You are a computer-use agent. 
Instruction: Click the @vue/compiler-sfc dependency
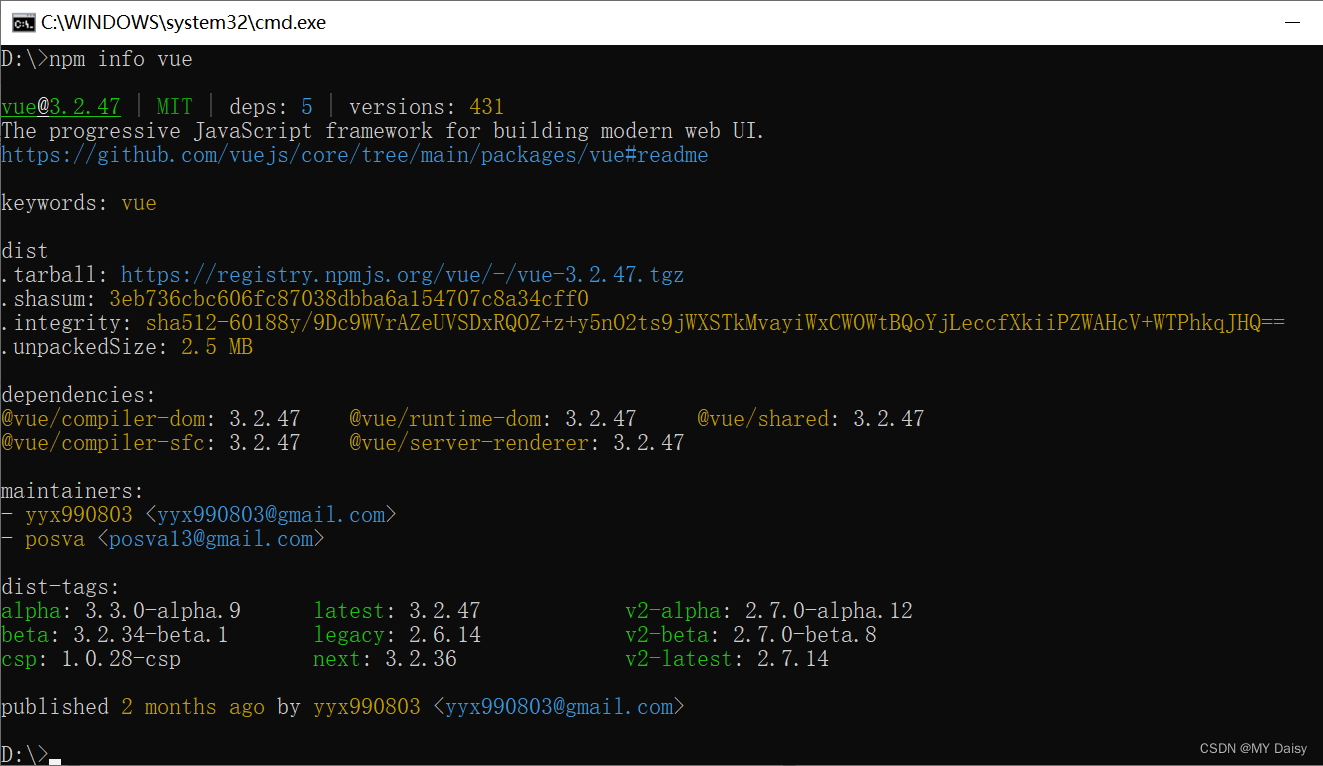pos(151,443)
